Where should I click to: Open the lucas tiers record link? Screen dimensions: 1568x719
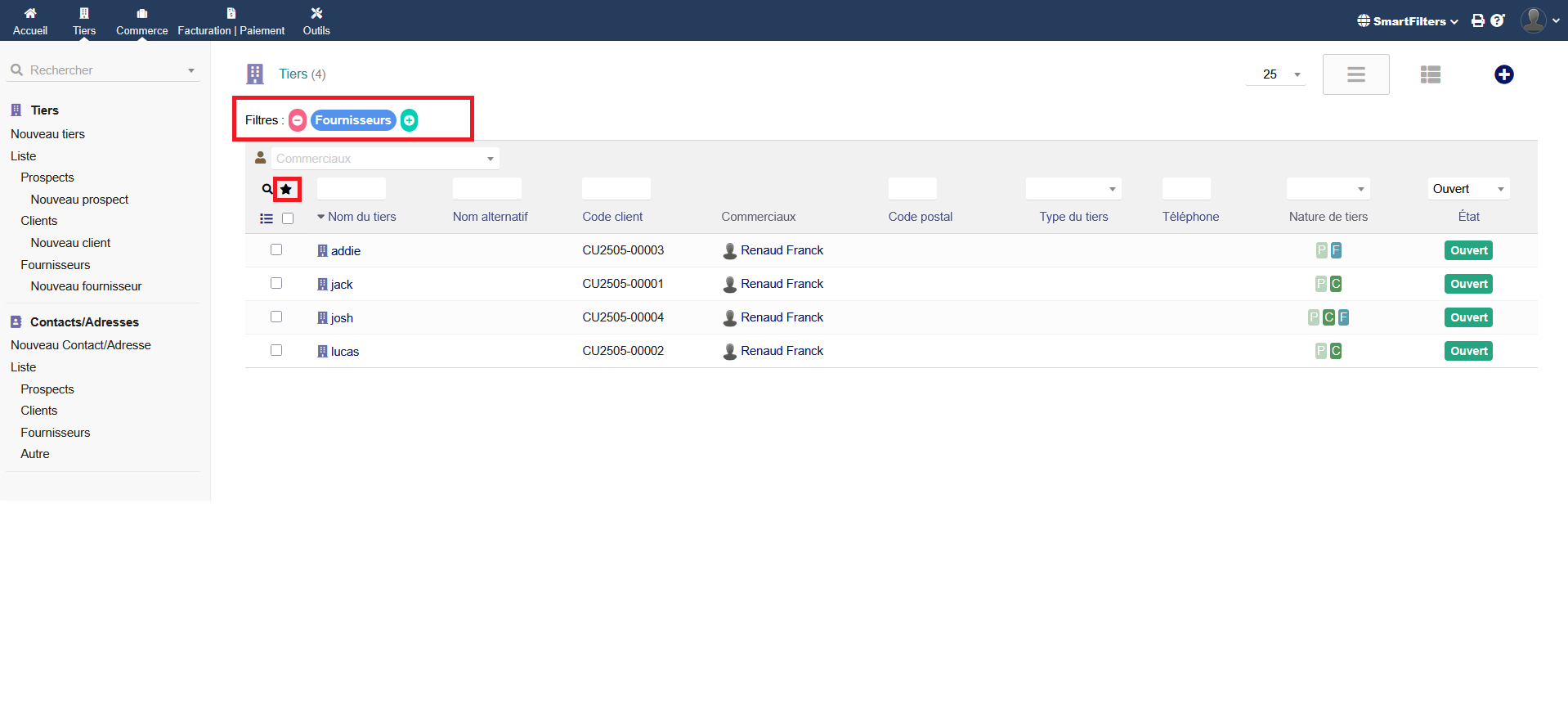344,352
